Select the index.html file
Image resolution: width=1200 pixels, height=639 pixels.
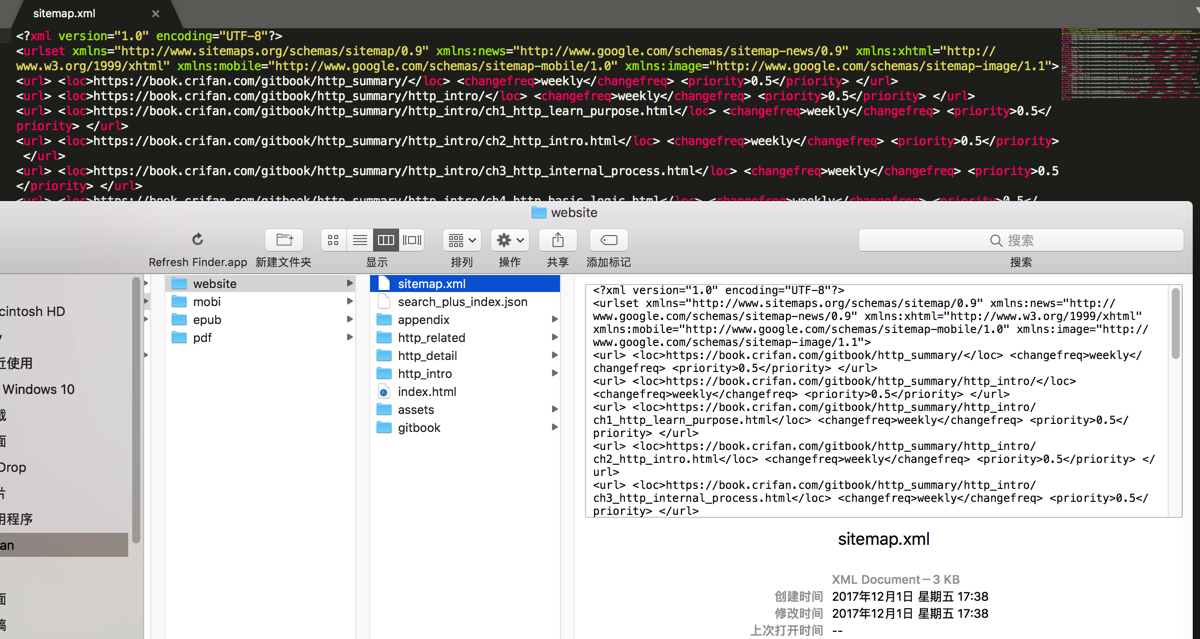[x=465, y=392]
